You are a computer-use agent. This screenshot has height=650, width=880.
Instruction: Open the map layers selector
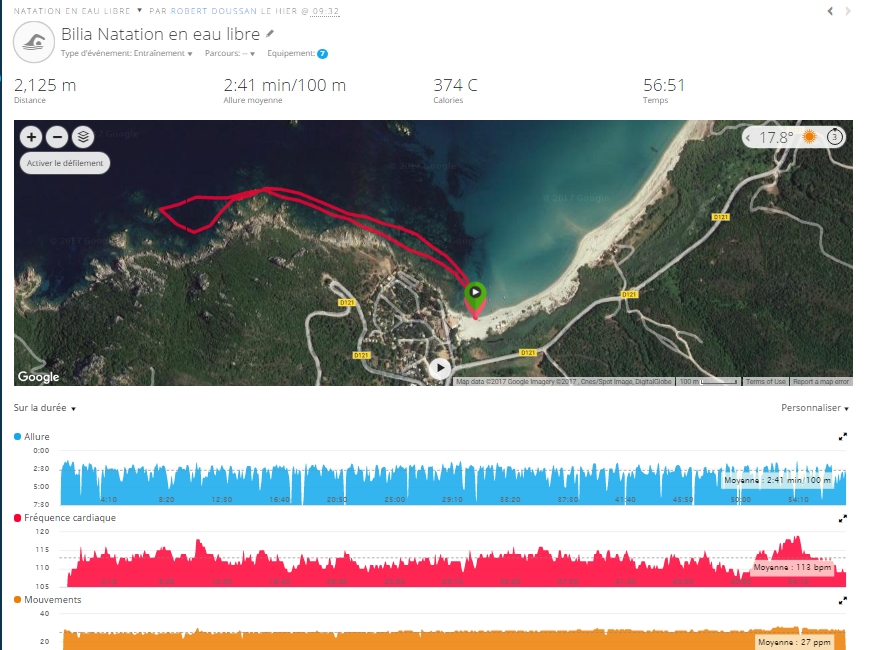[83, 137]
